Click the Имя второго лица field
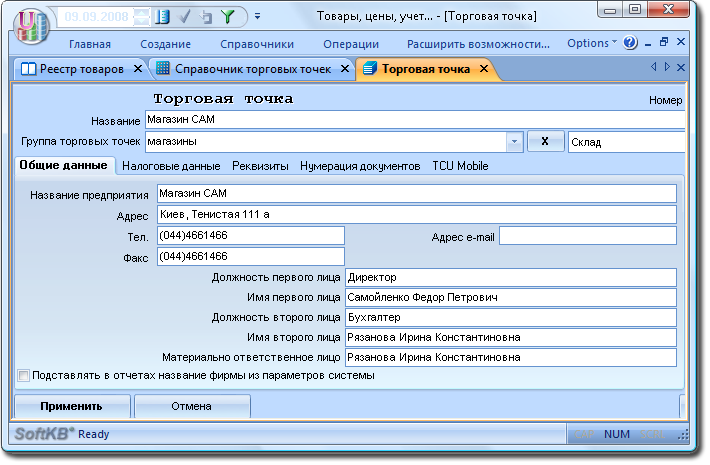Viewport: 710px width, 465px height. [511, 337]
